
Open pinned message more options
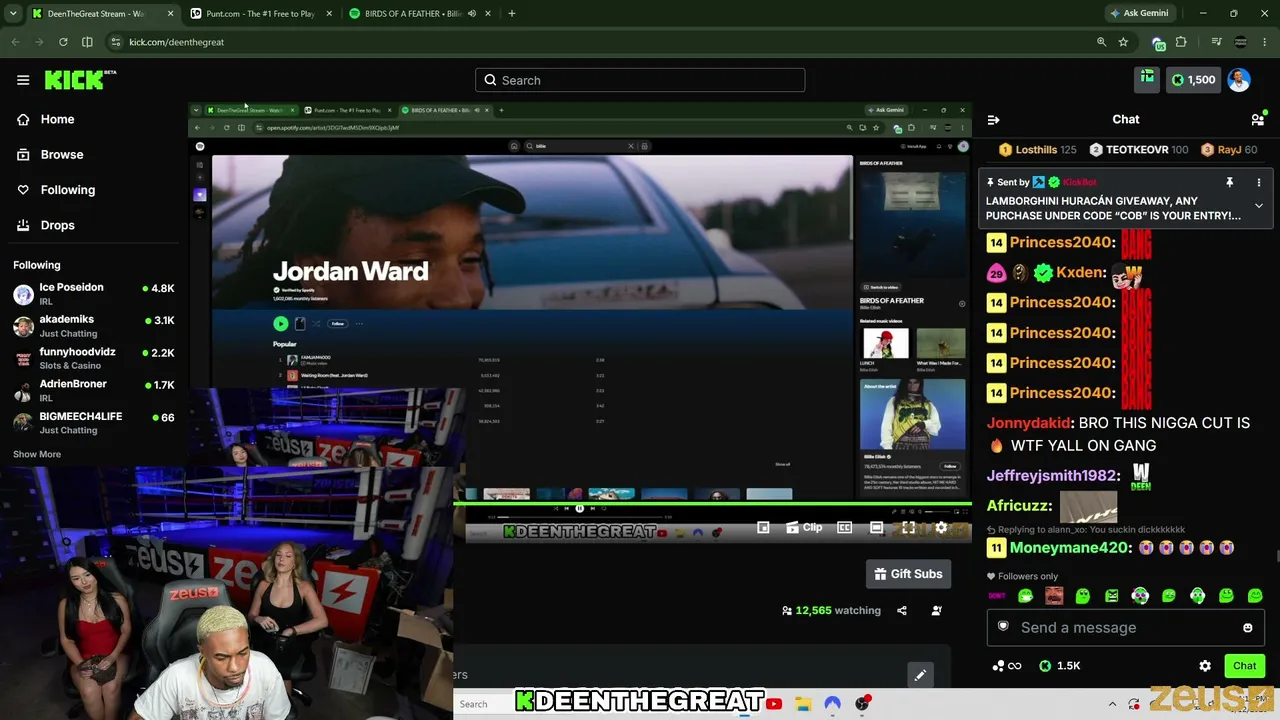point(1259,182)
